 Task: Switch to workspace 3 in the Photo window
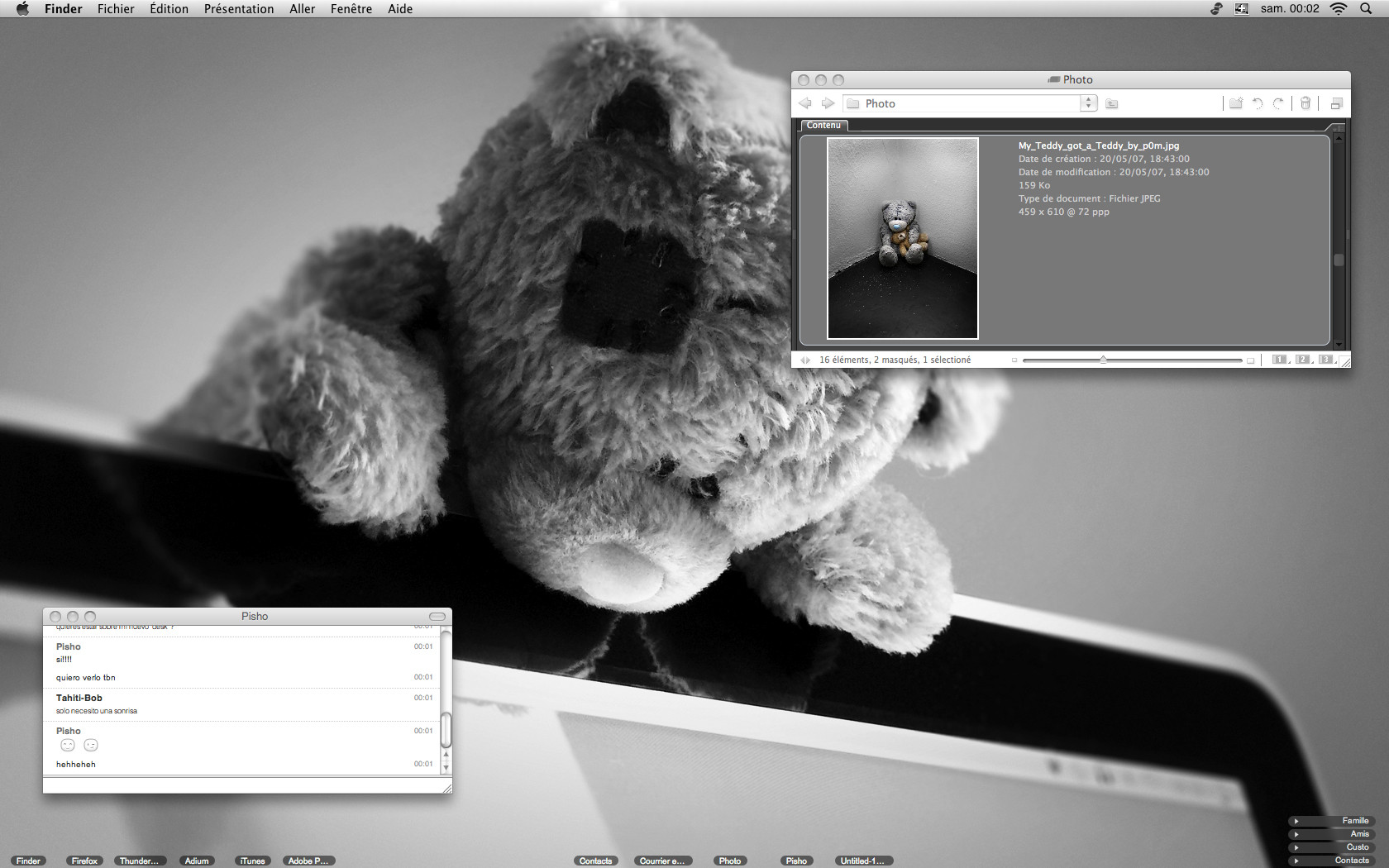click(x=1326, y=360)
